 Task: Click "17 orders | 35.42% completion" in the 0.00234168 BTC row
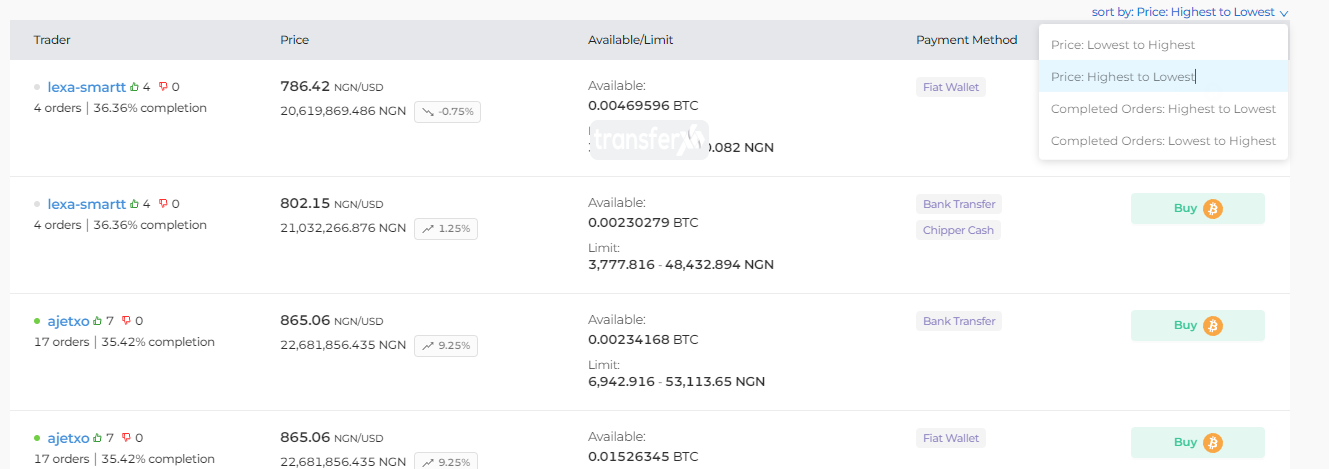click(124, 342)
